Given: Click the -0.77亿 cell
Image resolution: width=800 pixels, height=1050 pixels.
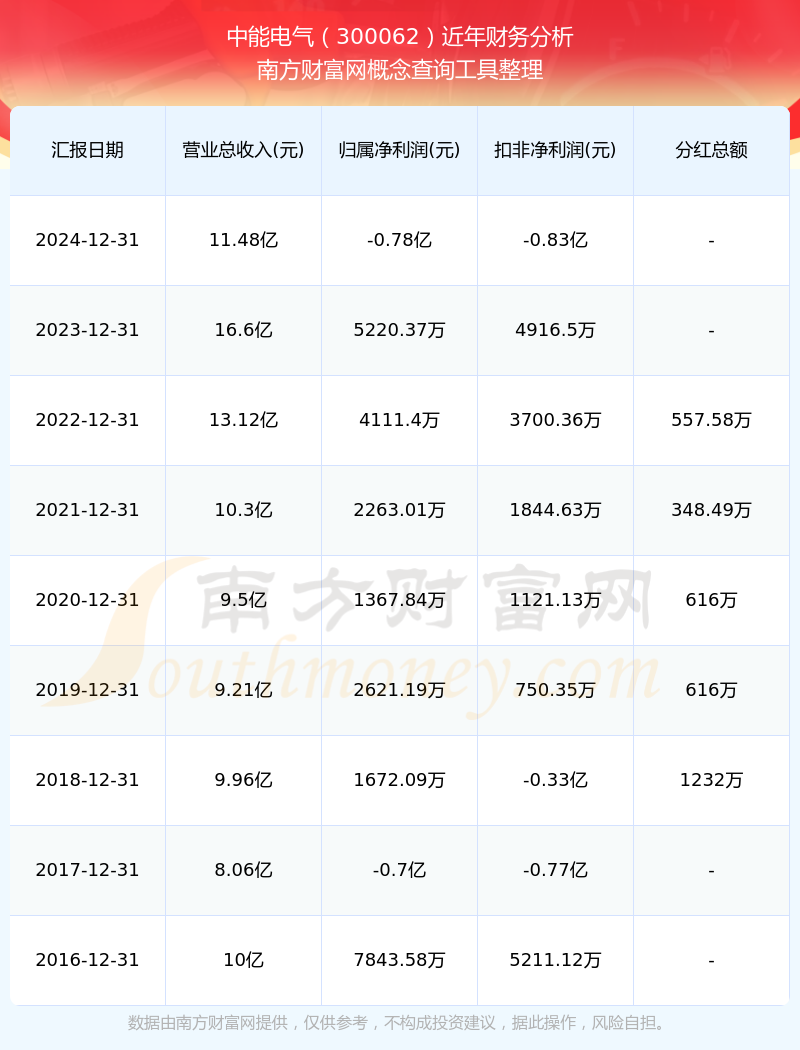Looking at the screenshot, I should pos(556,870).
